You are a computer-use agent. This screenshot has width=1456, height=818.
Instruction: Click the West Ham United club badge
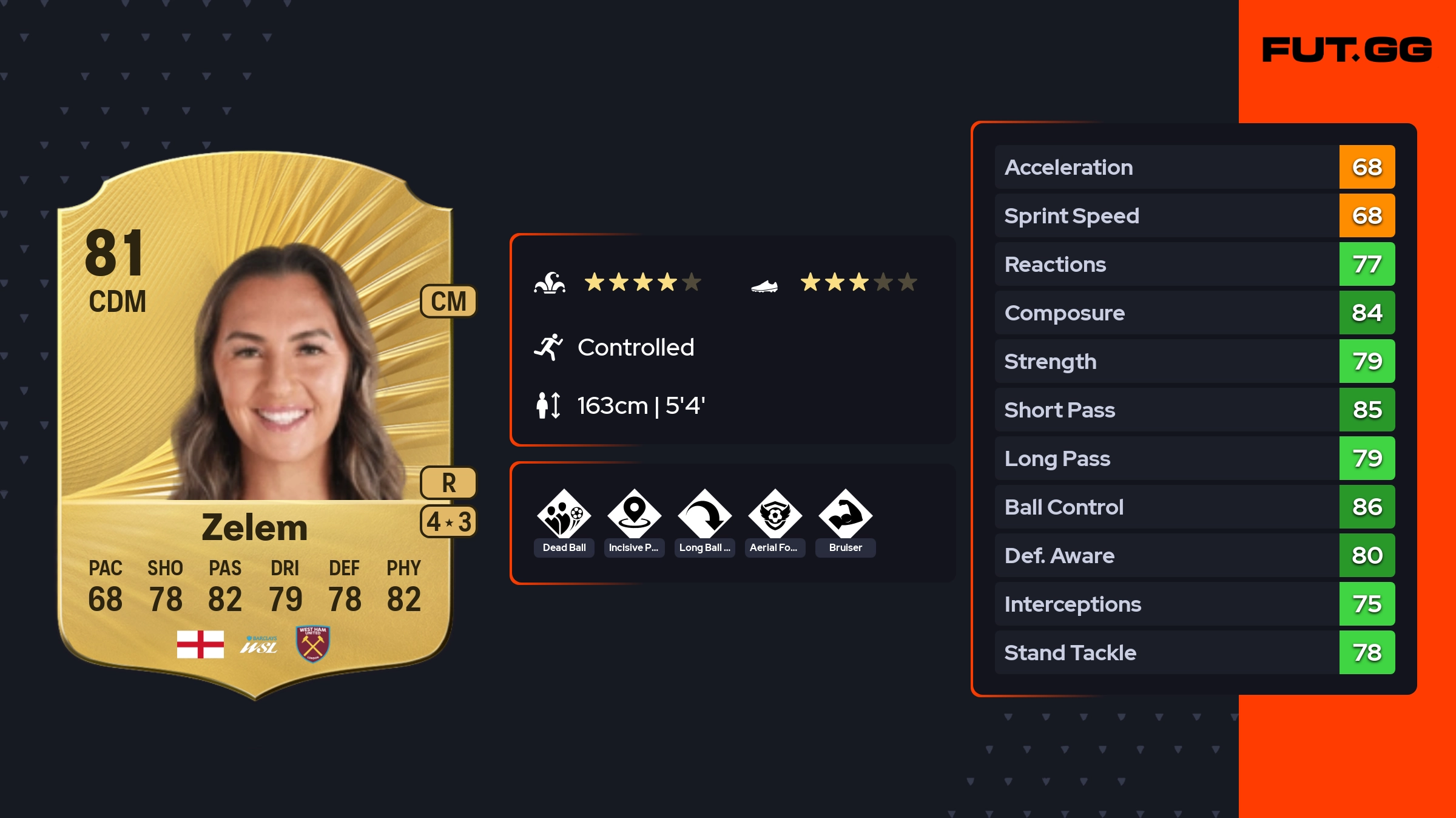coord(312,643)
